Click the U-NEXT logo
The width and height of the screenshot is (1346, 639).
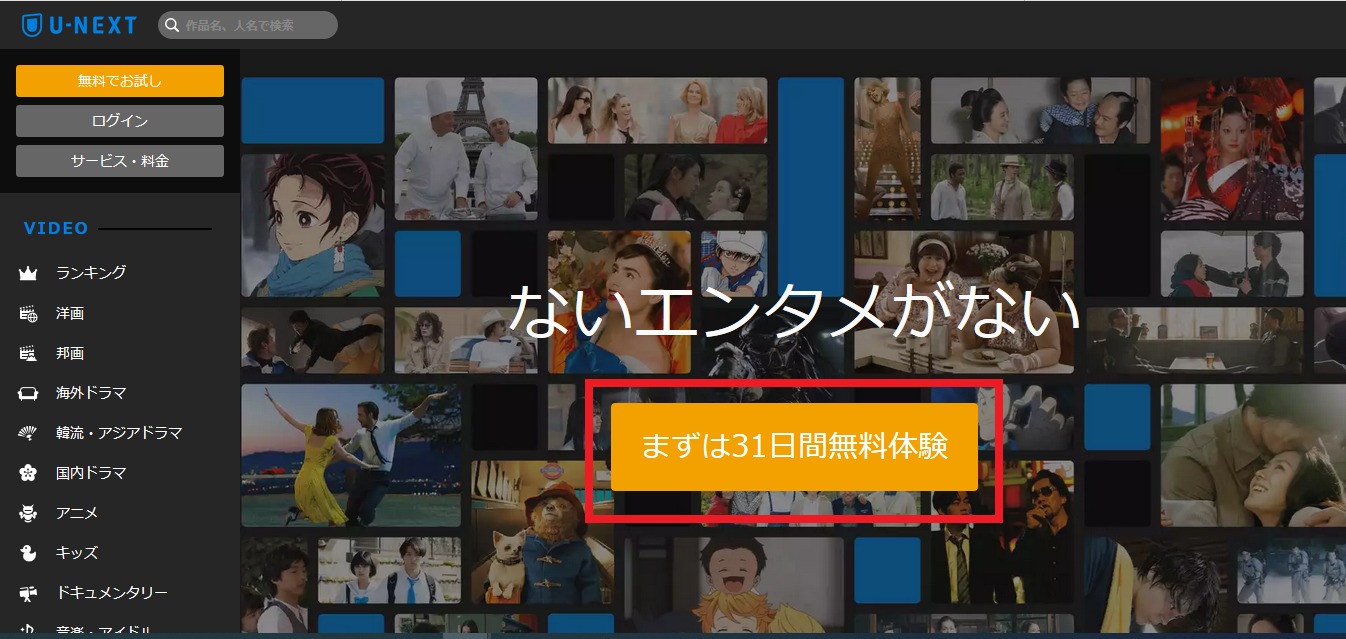tap(78, 25)
